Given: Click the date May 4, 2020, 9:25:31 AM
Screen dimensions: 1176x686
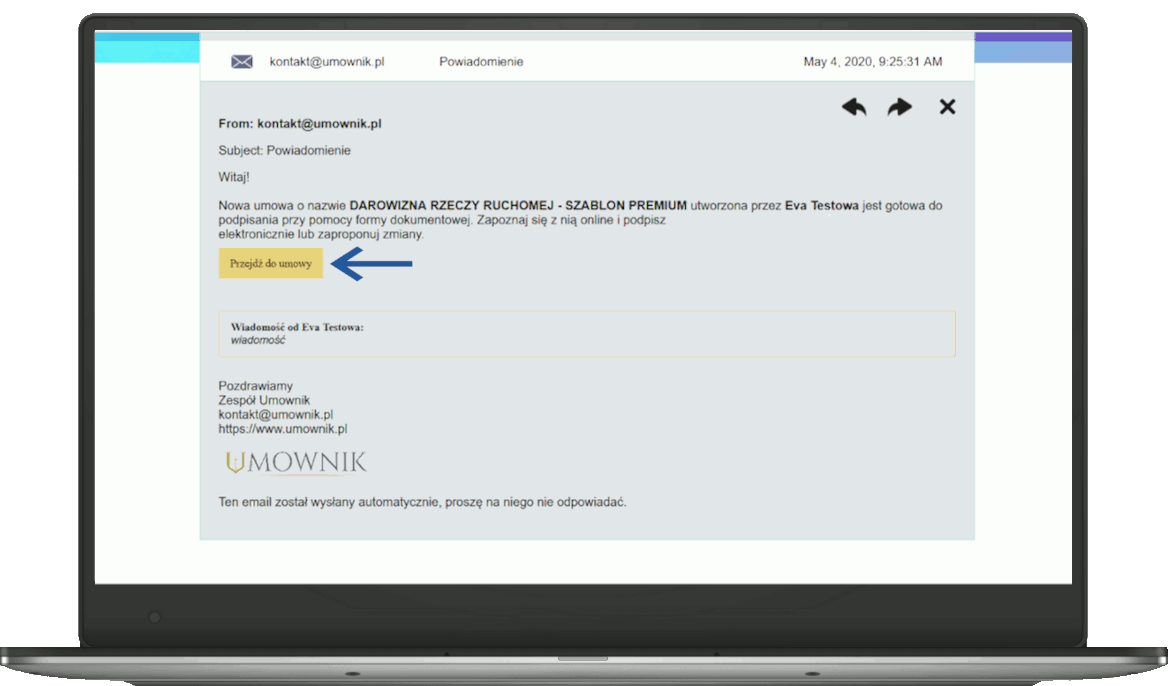Looking at the screenshot, I should [x=873, y=61].
